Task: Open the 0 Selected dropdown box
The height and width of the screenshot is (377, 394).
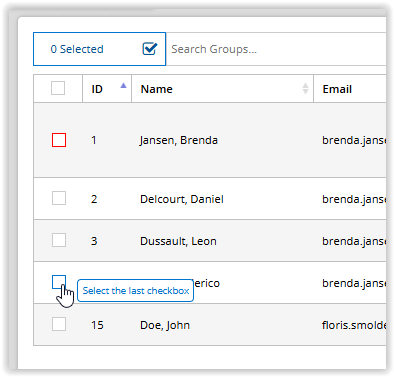Action: coord(99,49)
